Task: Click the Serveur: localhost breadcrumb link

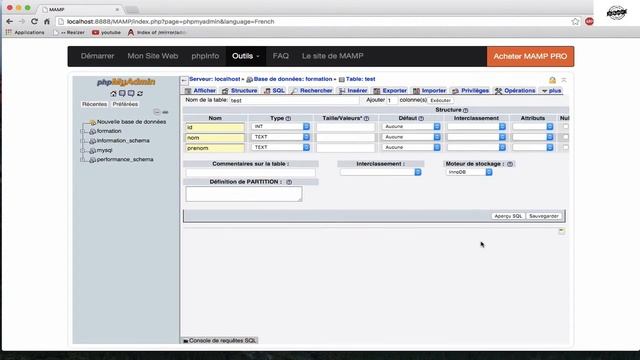Action: coord(215,79)
